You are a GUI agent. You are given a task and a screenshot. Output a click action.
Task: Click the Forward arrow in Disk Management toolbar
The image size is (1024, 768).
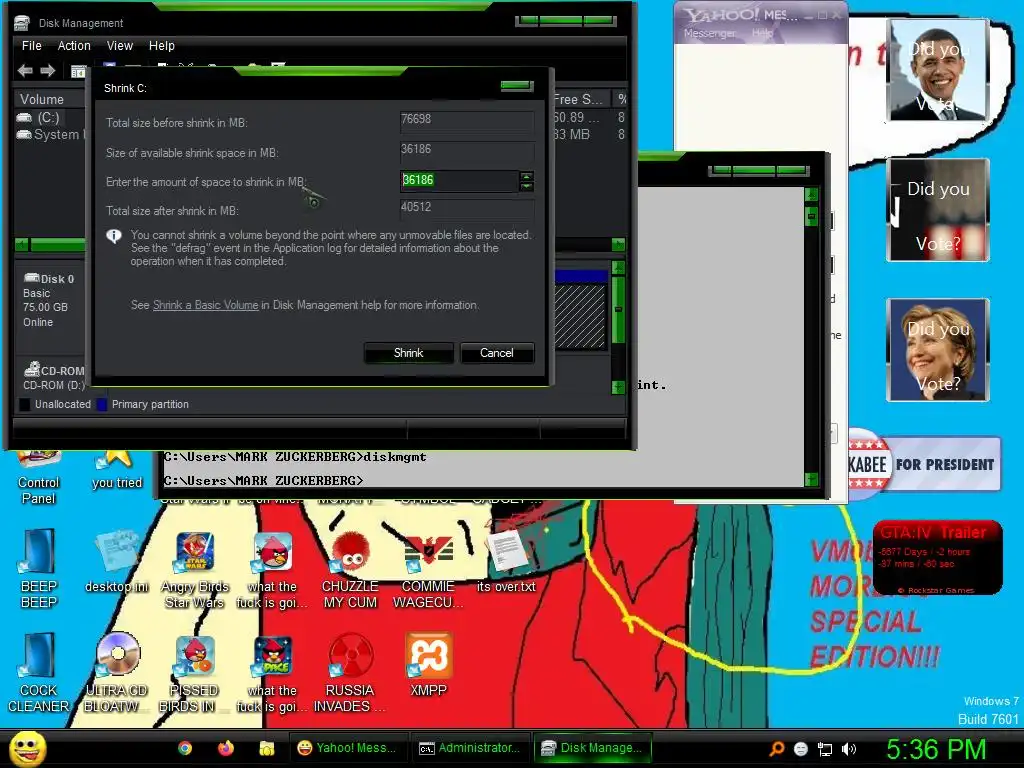(48, 71)
